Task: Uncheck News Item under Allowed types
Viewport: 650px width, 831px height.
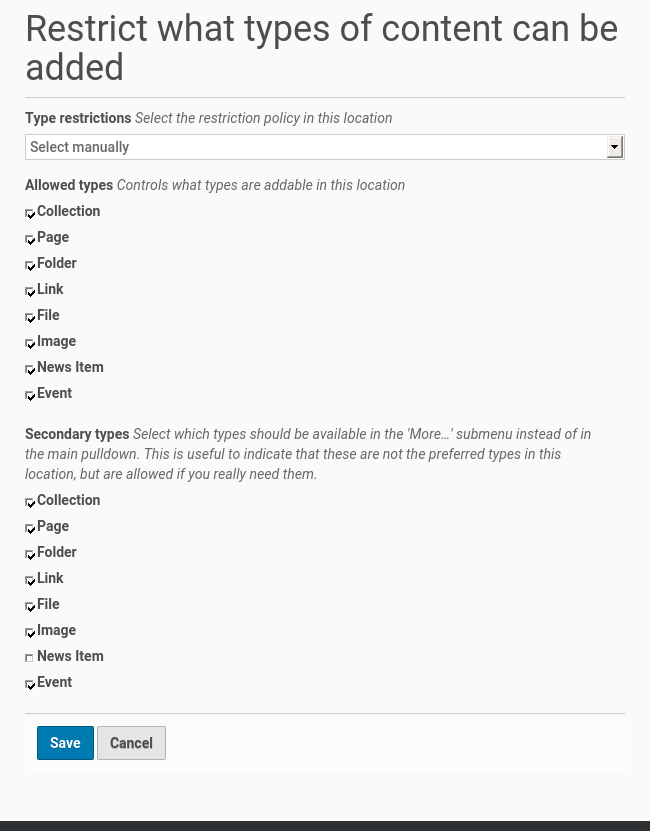Action: pyautogui.click(x=30, y=369)
